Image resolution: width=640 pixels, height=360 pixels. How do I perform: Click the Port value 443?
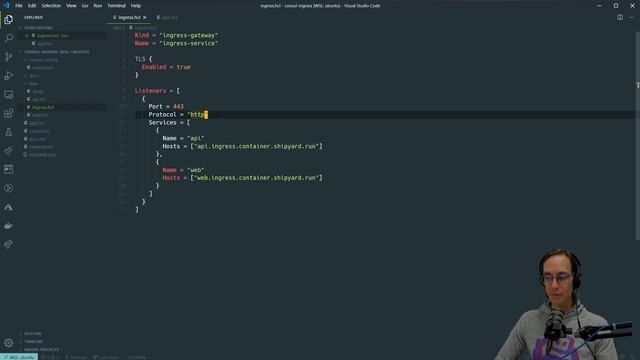click(x=178, y=107)
